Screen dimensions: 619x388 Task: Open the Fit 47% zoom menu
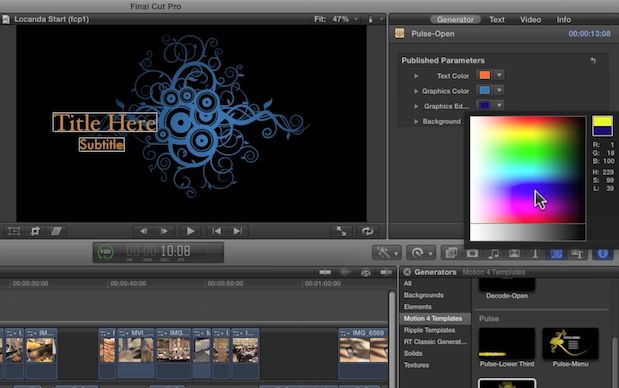336,19
